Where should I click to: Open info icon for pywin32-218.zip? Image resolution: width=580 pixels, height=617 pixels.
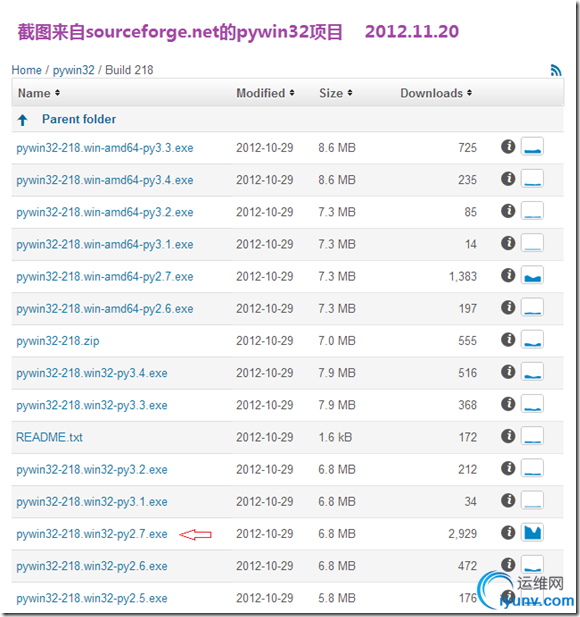tap(508, 340)
